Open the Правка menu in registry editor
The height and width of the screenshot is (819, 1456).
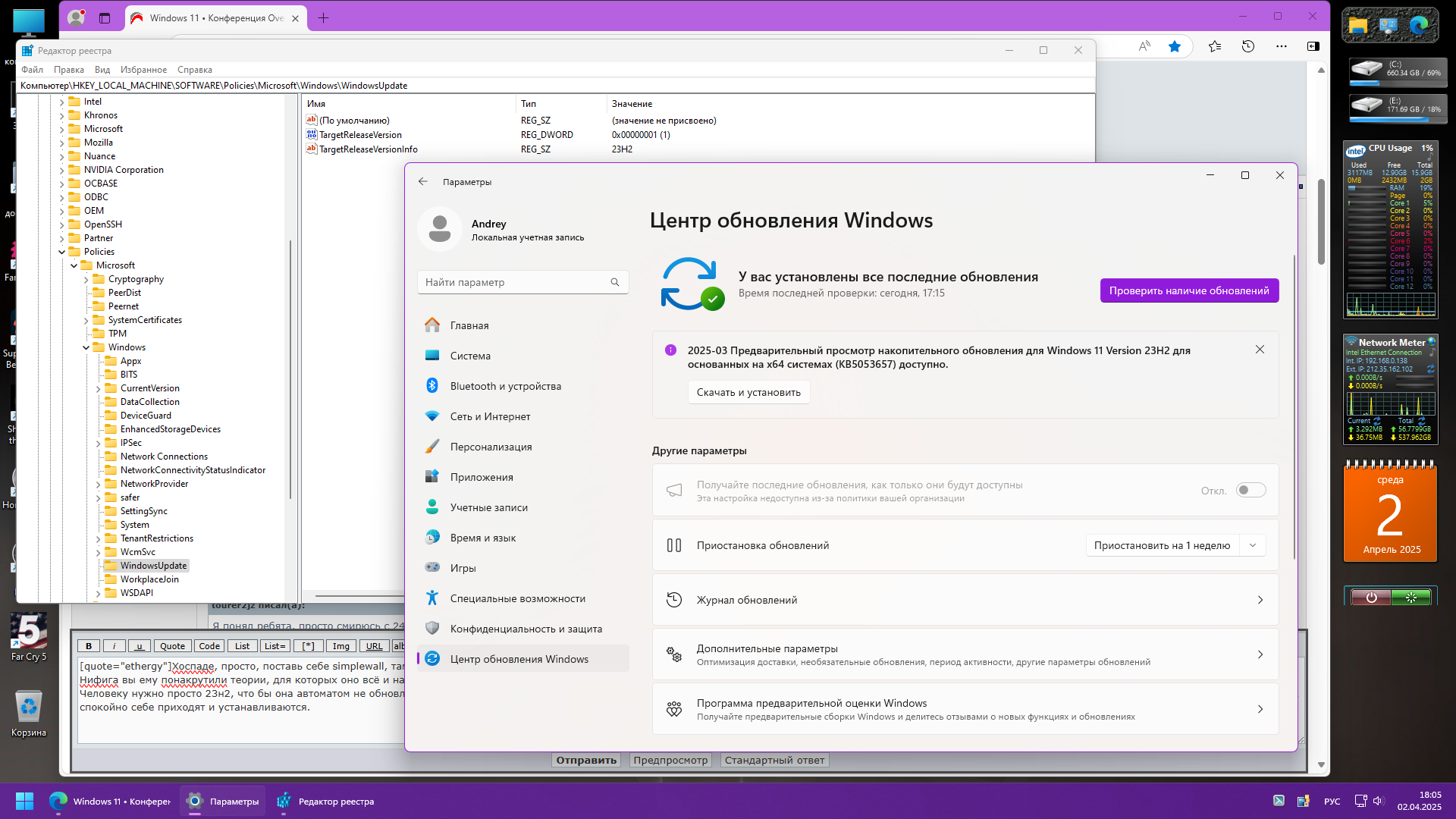point(68,70)
